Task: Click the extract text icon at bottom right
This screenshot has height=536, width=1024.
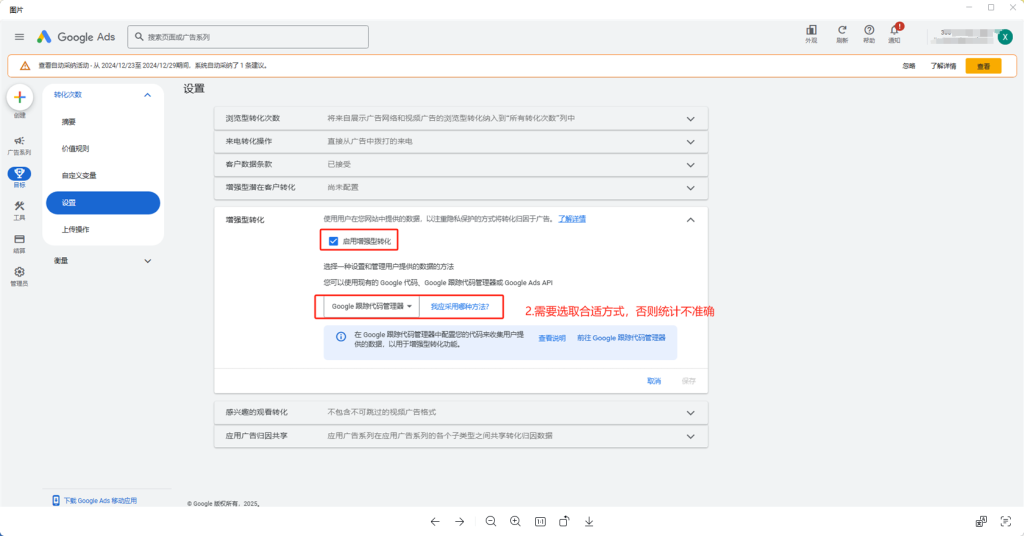Action: (x=1006, y=522)
